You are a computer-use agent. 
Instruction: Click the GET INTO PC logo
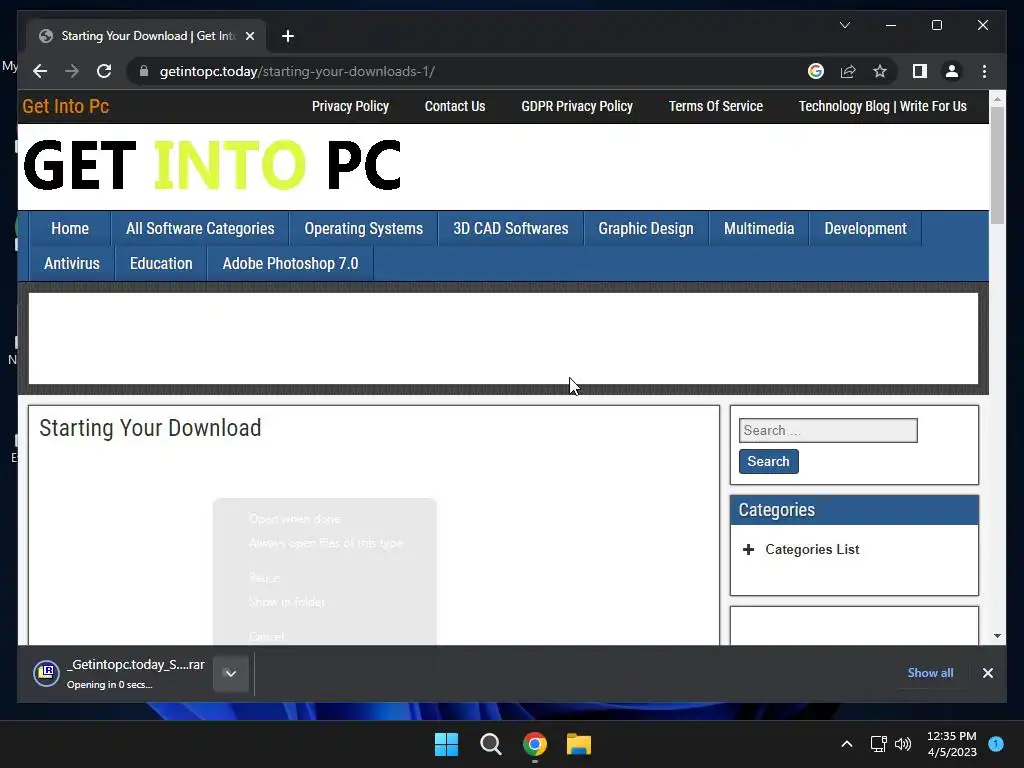(x=212, y=165)
